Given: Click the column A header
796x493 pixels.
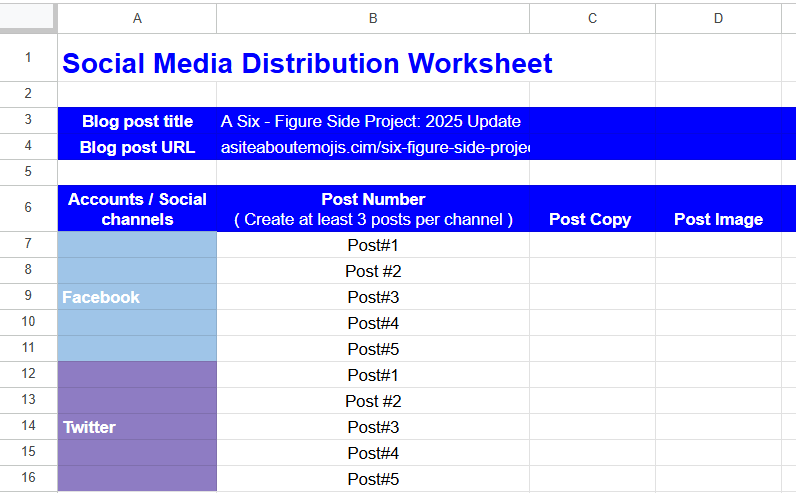Looking at the screenshot, I should (137, 18).
